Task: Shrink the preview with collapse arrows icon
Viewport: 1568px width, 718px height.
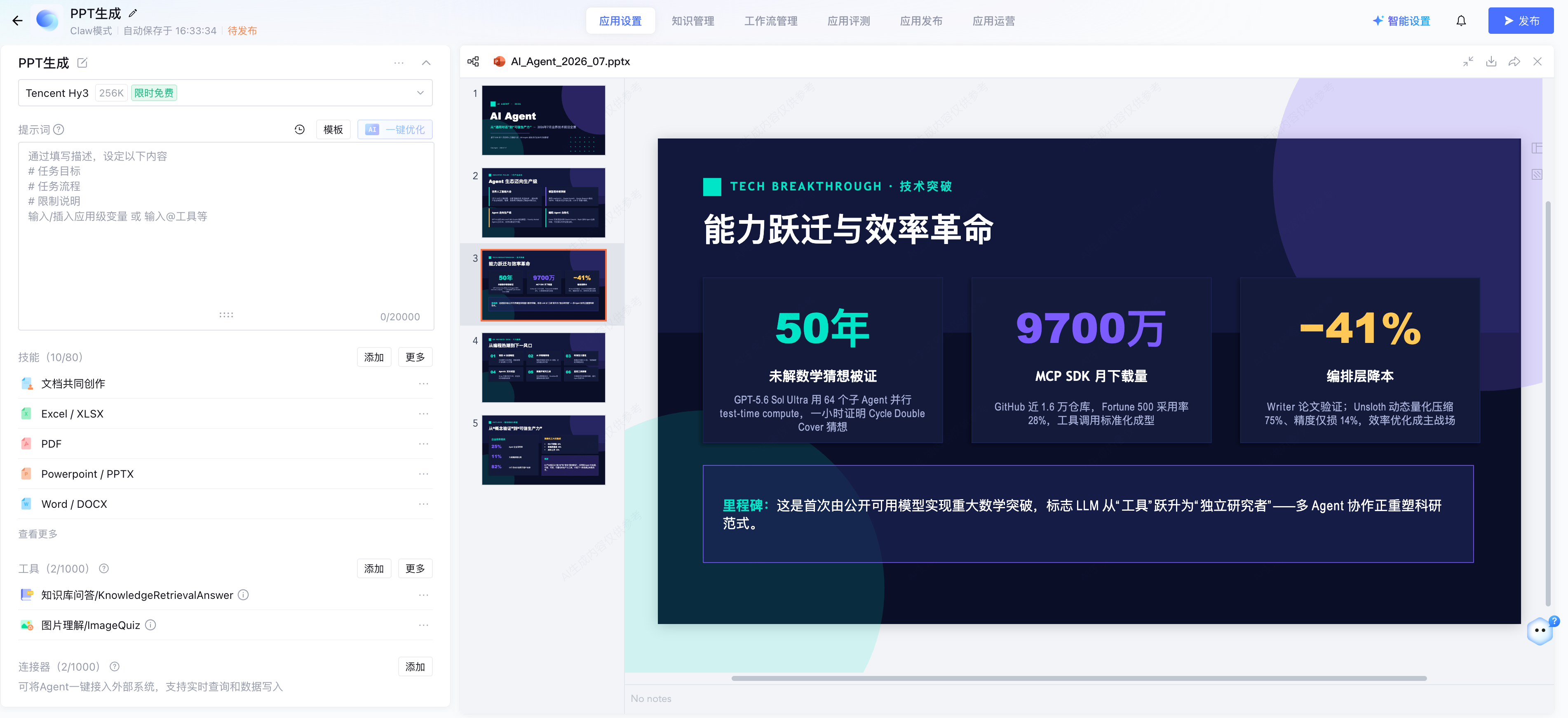Action: click(x=1467, y=61)
